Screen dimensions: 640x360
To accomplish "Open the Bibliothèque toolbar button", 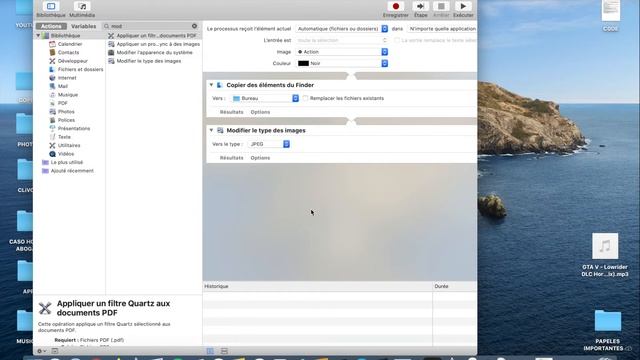I will click(x=51, y=9).
